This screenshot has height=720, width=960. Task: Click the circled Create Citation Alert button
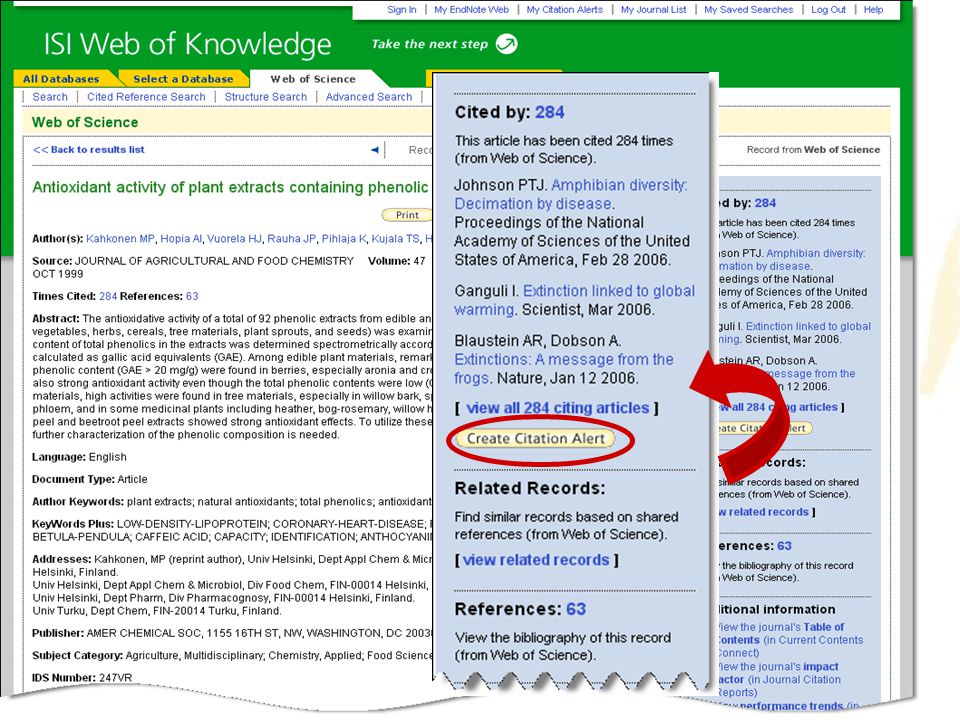coord(536,438)
